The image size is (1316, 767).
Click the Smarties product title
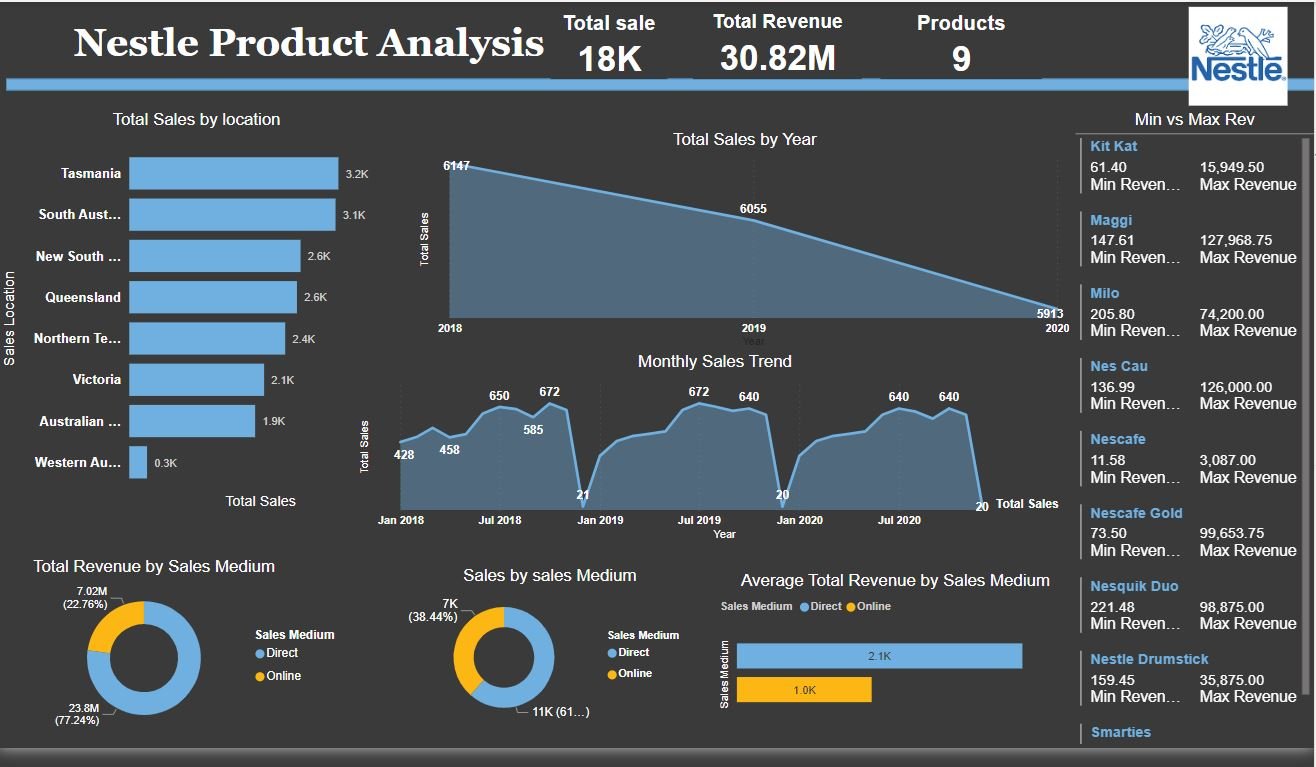[1120, 732]
